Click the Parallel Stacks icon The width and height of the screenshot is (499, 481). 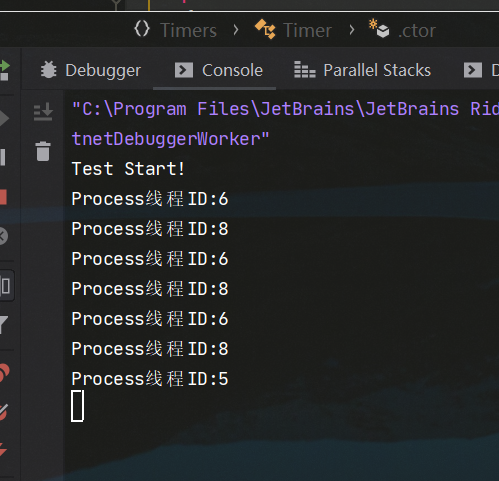(x=304, y=70)
